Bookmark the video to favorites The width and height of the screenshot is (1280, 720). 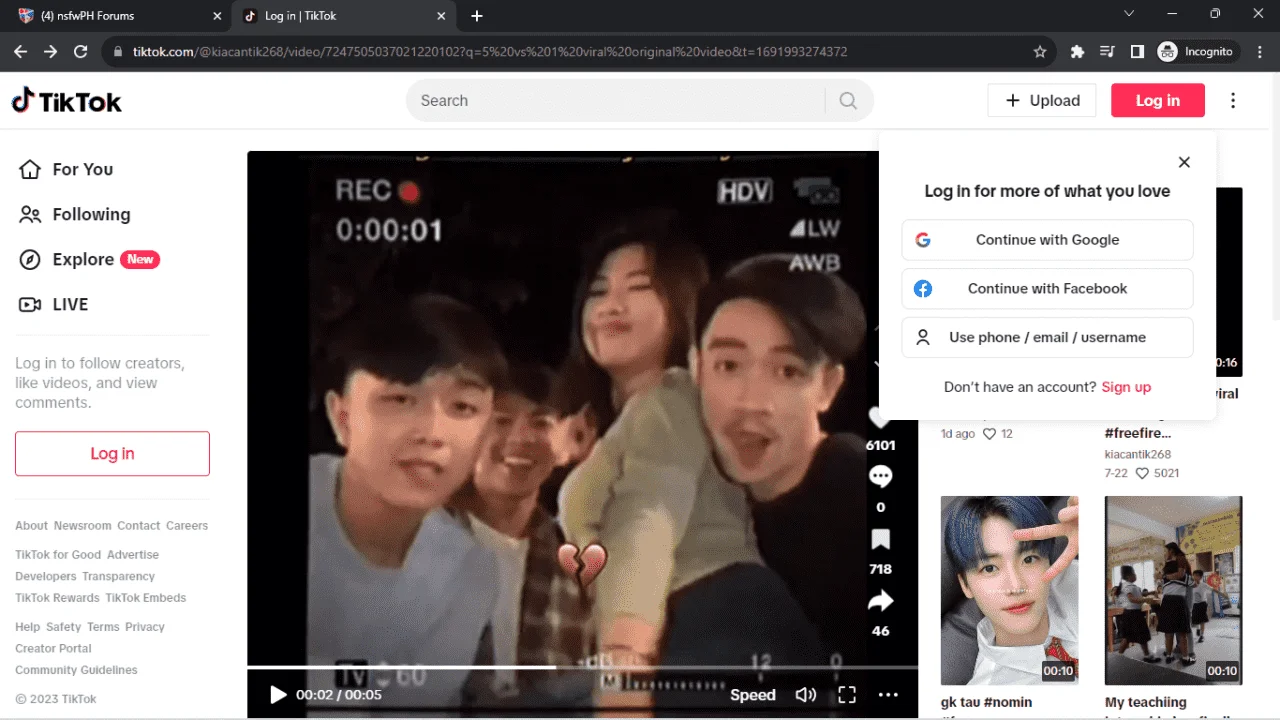tap(880, 540)
